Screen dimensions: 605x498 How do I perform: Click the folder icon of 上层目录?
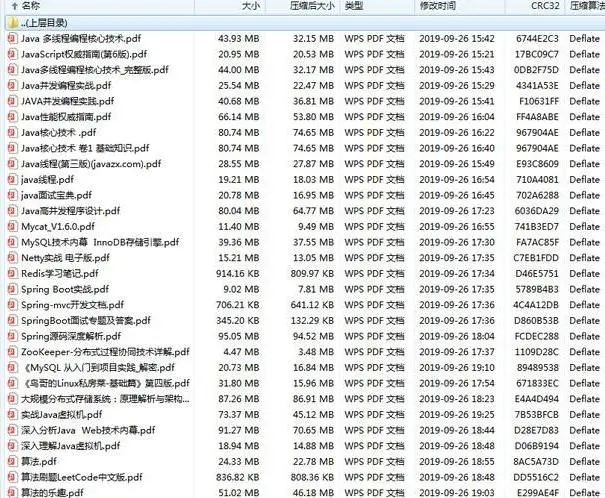click(x=13, y=23)
